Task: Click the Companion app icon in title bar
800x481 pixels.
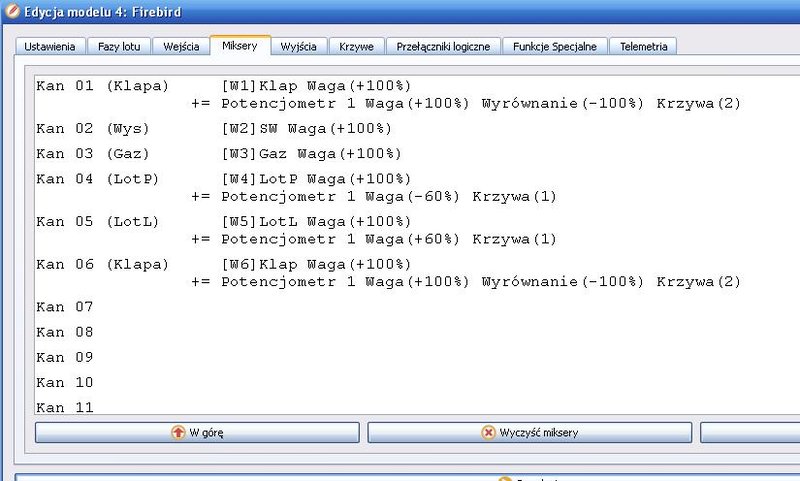Action: [12, 11]
